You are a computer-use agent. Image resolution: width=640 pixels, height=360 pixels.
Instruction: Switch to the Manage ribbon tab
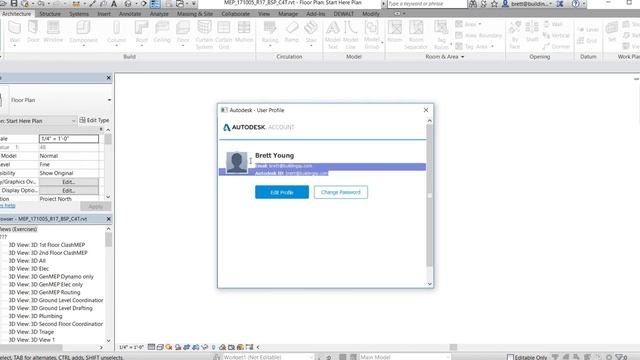tap(288, 13)
